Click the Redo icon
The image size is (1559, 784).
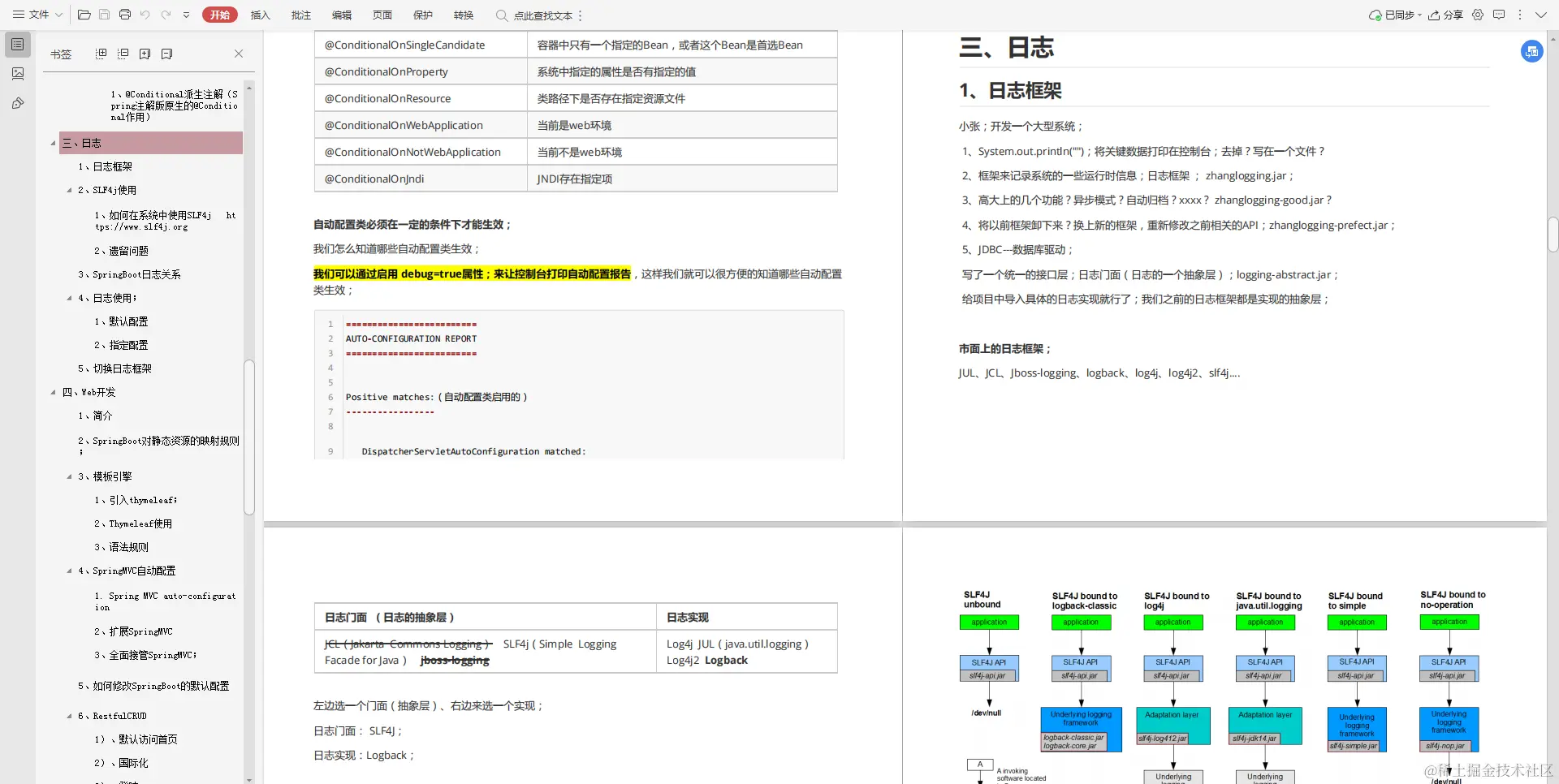coord(166,15)
